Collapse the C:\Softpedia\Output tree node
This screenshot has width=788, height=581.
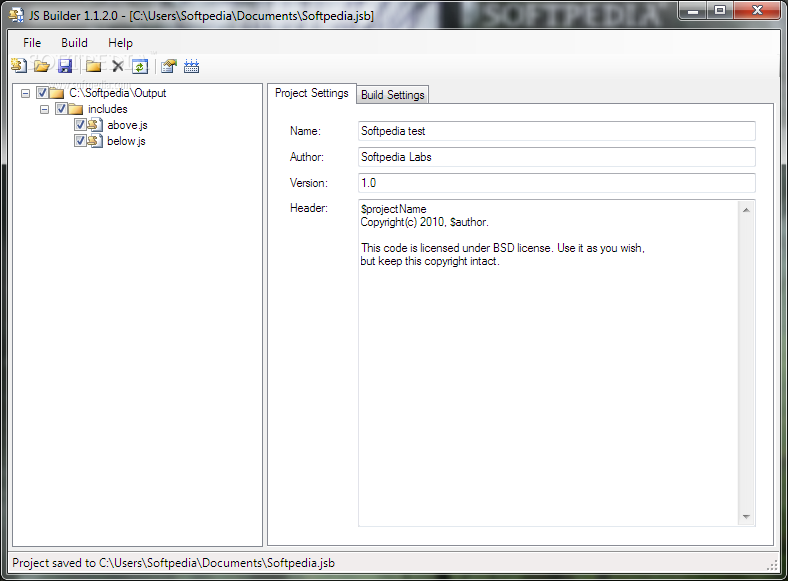[26, 93]
